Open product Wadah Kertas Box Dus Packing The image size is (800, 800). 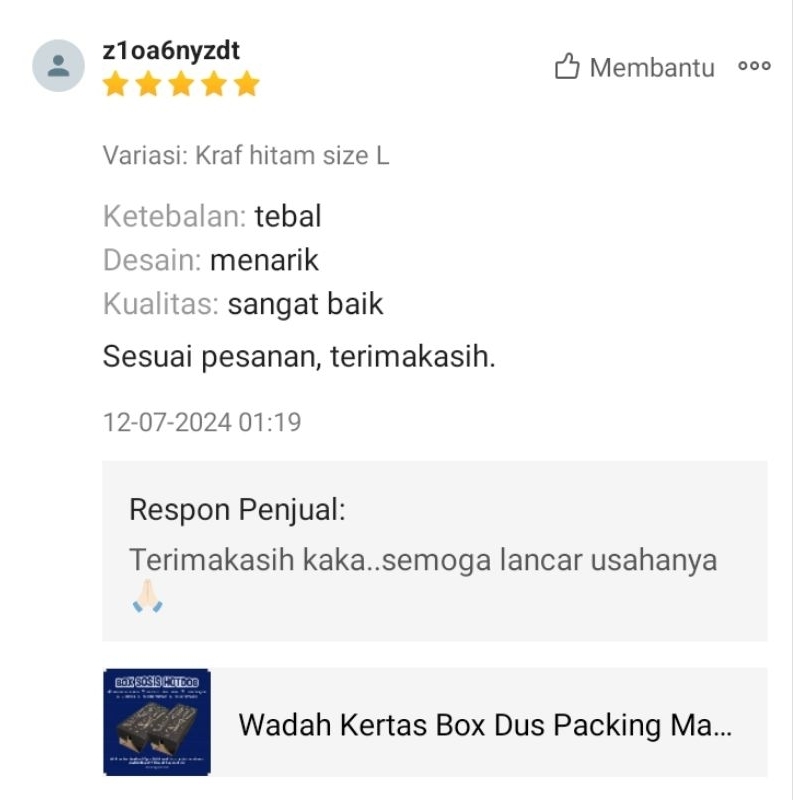[x=485, y=725]
